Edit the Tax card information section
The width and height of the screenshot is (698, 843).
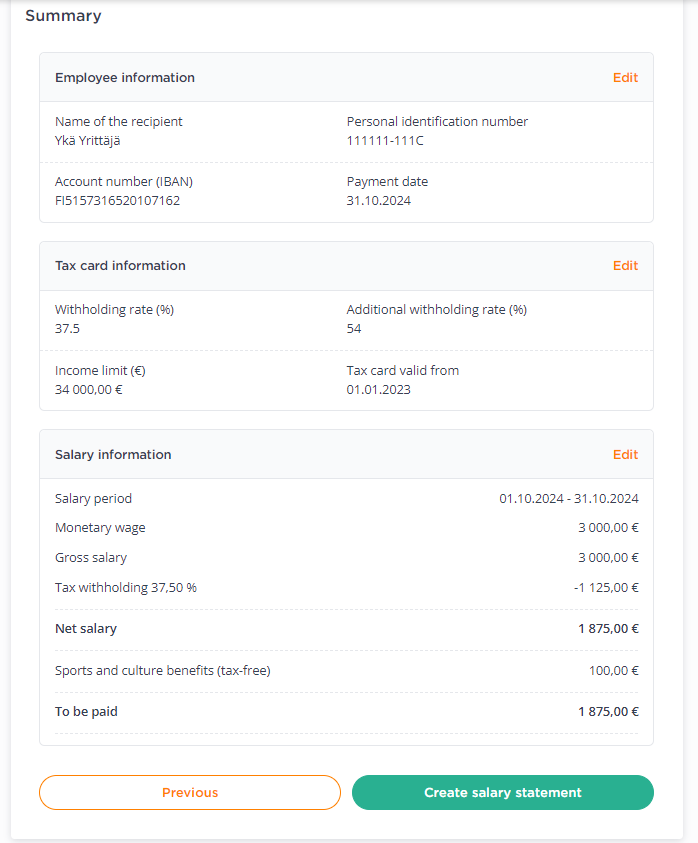625,266
